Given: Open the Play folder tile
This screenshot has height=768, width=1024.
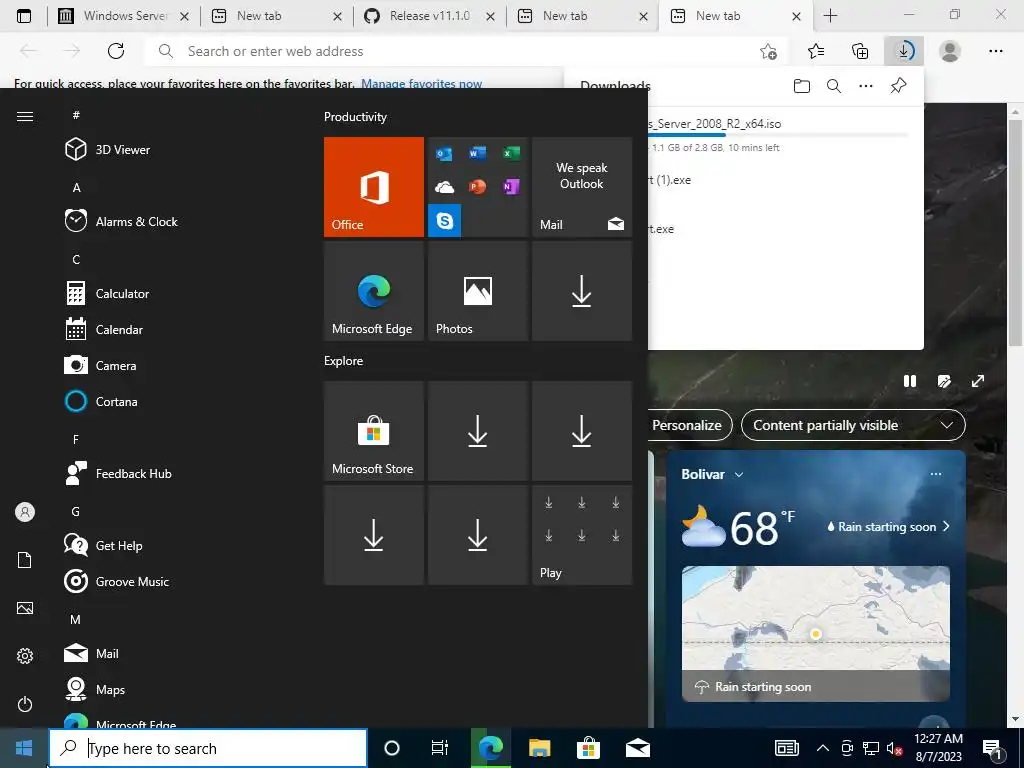Looking at the screenshot, I should [582, 535].
